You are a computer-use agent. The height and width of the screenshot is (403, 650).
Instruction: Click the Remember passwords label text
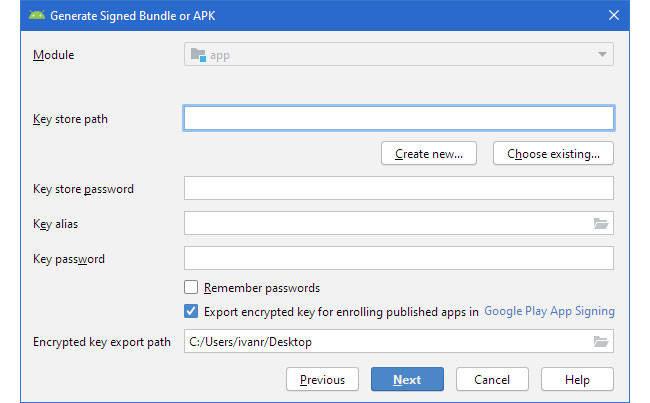(x=262, y=288)
